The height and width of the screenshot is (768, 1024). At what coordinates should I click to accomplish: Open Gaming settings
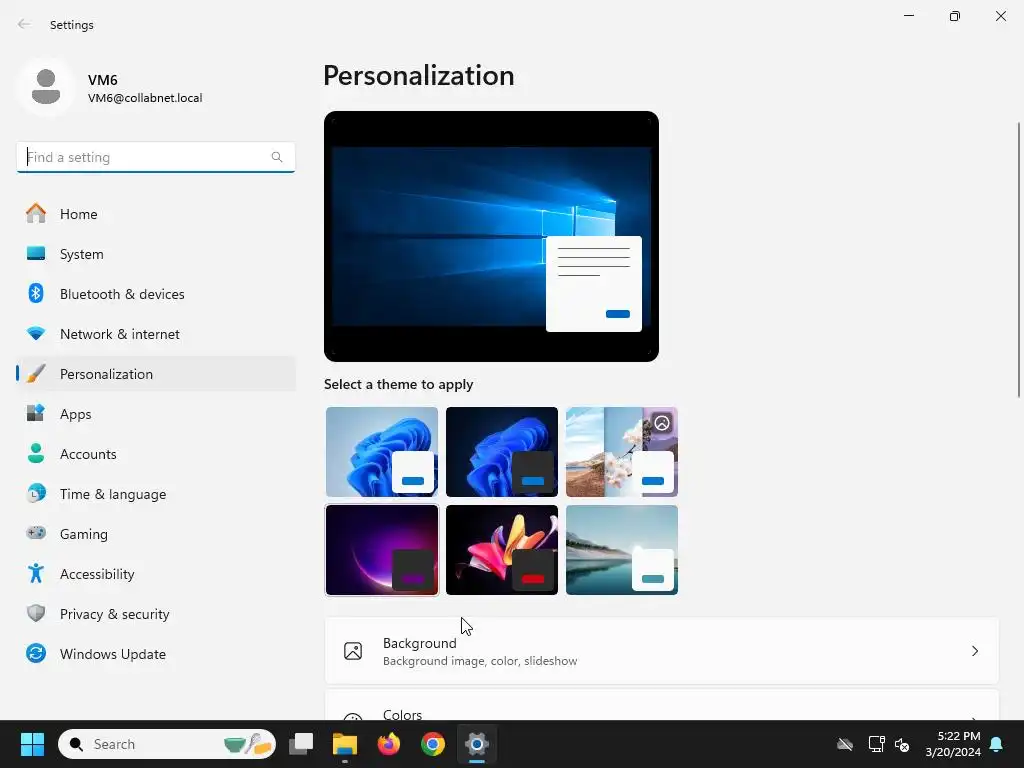pos(156,534)
